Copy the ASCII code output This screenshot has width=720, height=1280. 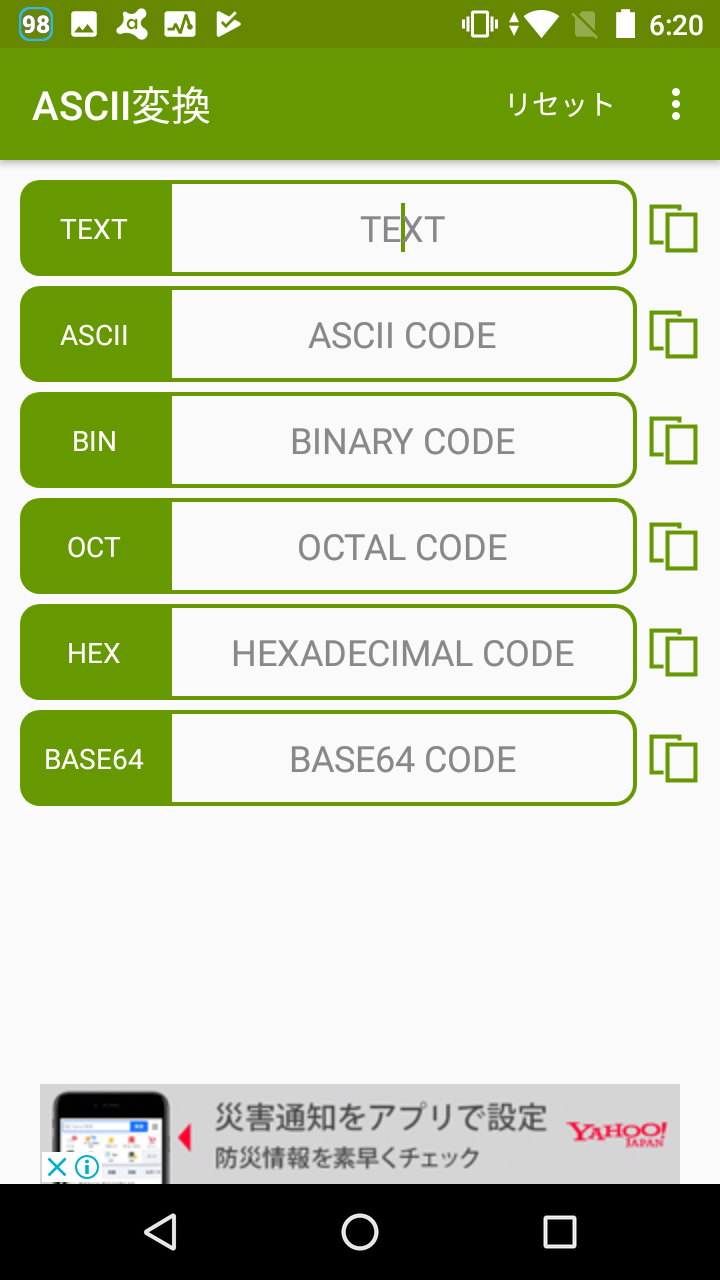coord(674,334)
